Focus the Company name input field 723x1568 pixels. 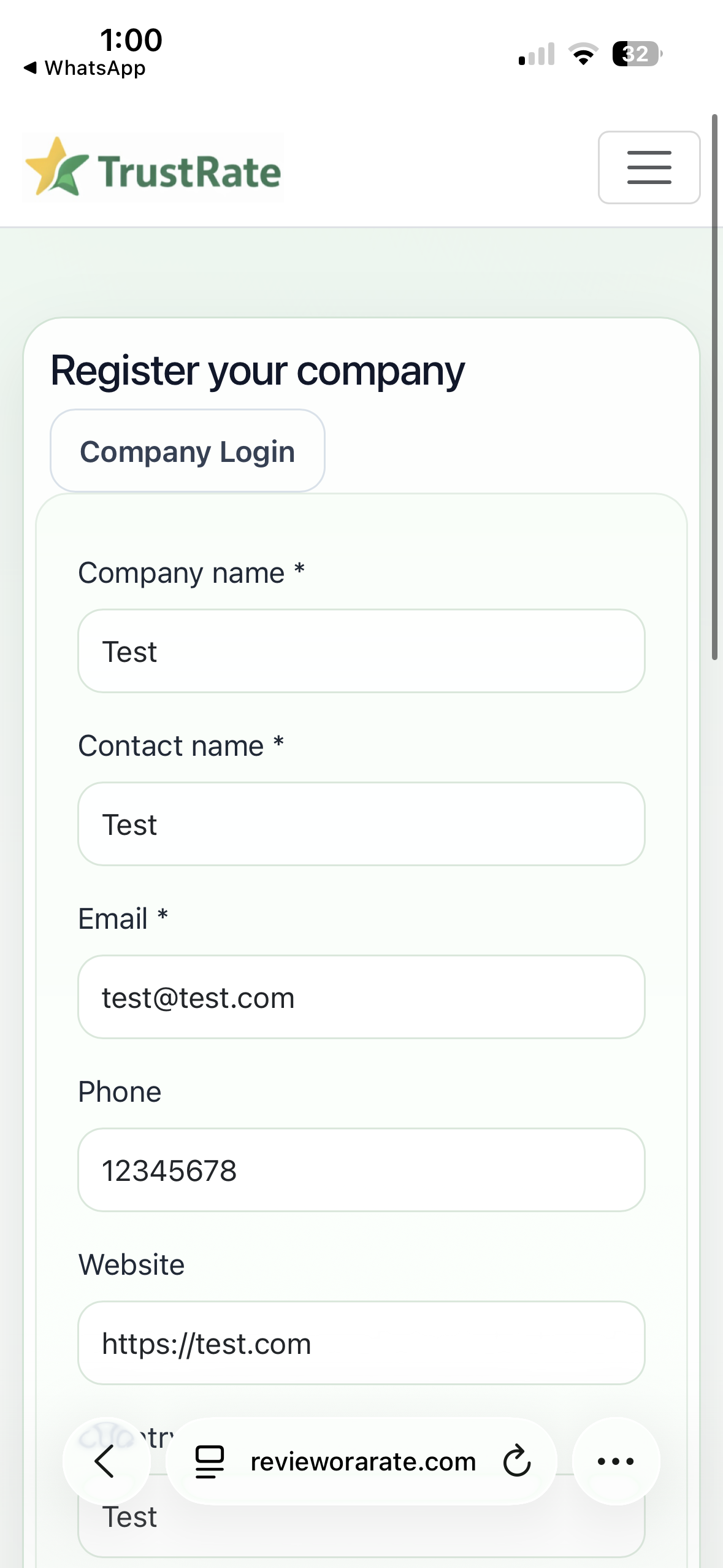point(361,651)
